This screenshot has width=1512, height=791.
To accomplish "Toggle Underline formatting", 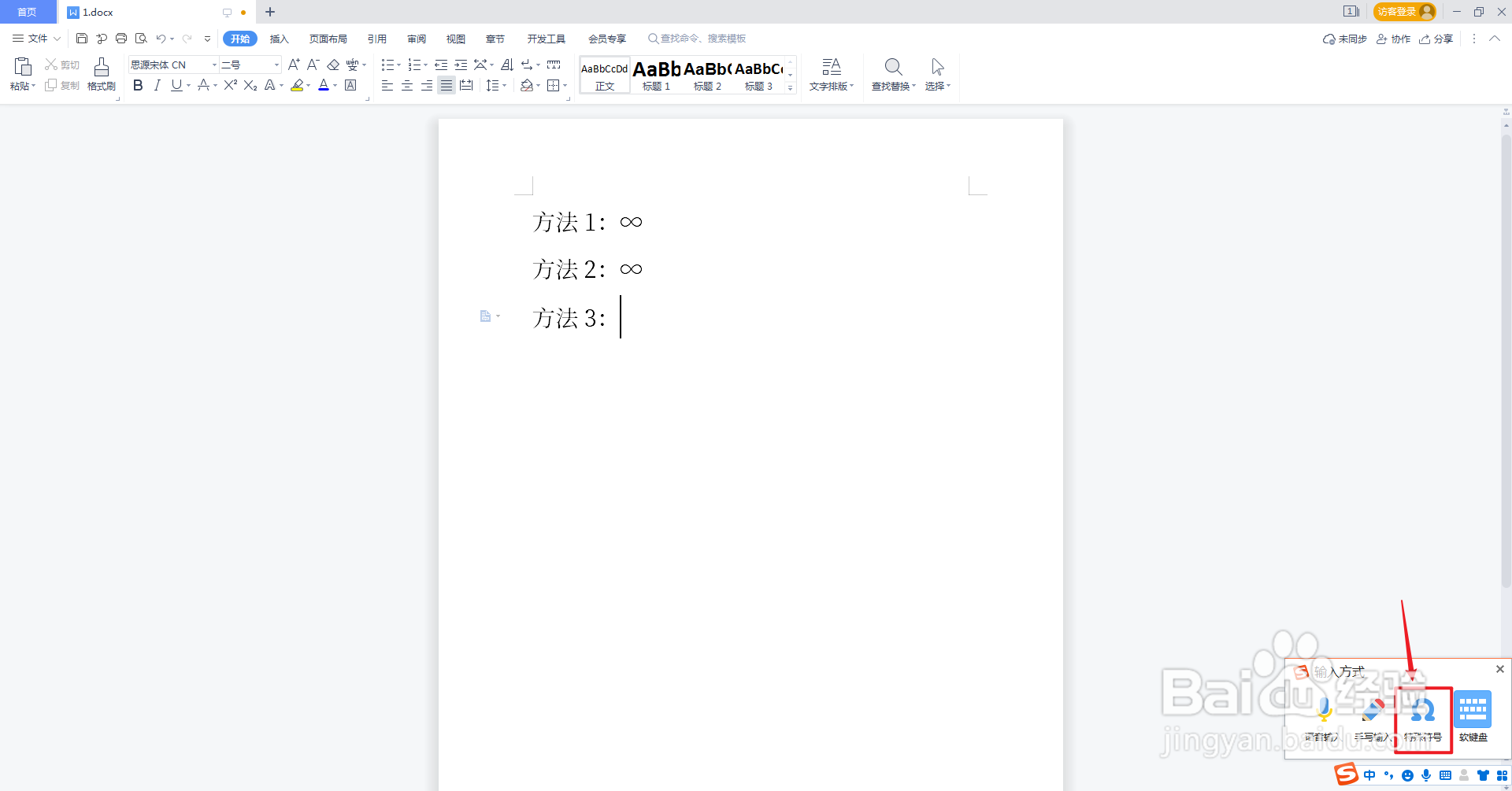I will tap(176, 85).
